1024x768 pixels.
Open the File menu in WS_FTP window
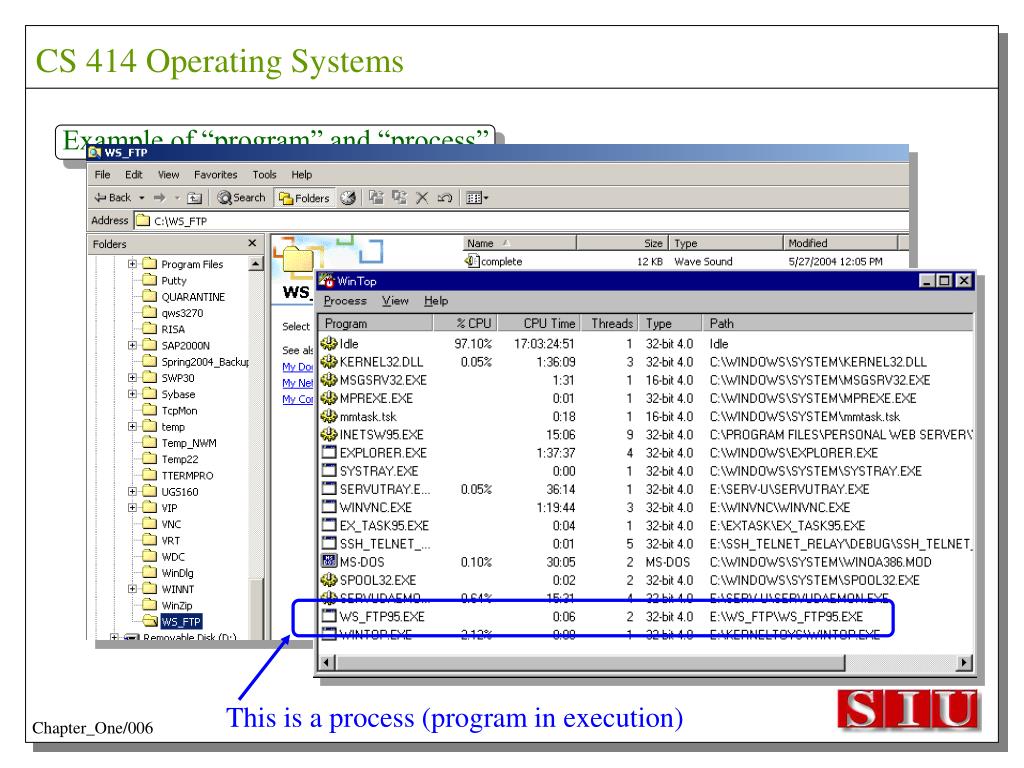(103, 175)
